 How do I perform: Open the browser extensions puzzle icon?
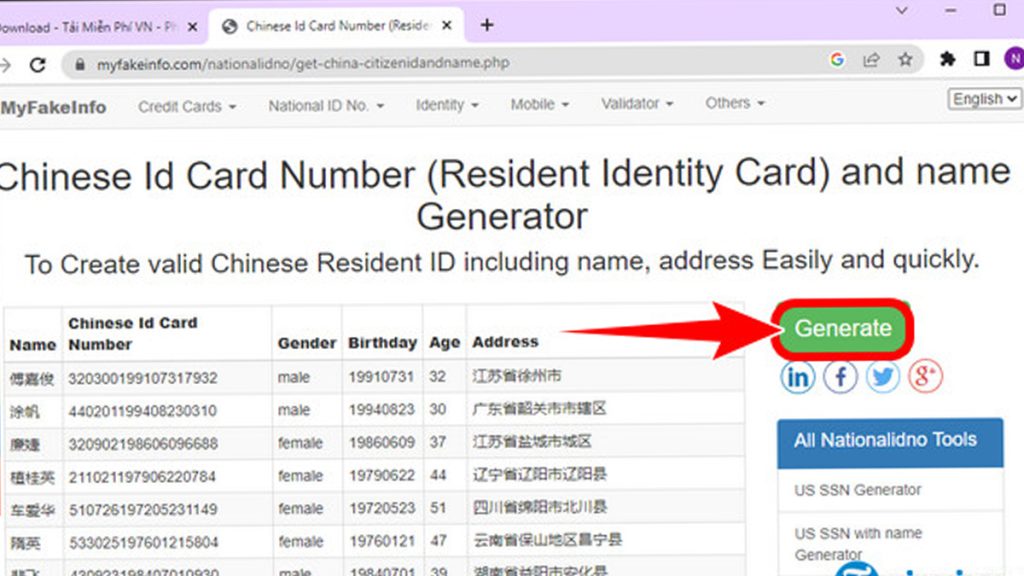pos(946,61)
